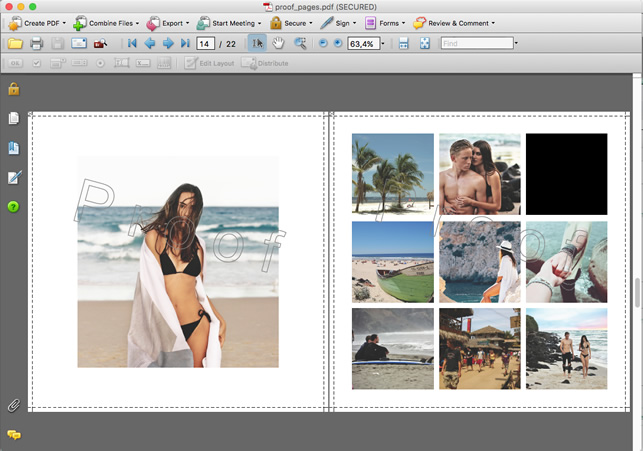Select the palm trees photo
This screenshot has height=451, width=643.
[392, 174]
